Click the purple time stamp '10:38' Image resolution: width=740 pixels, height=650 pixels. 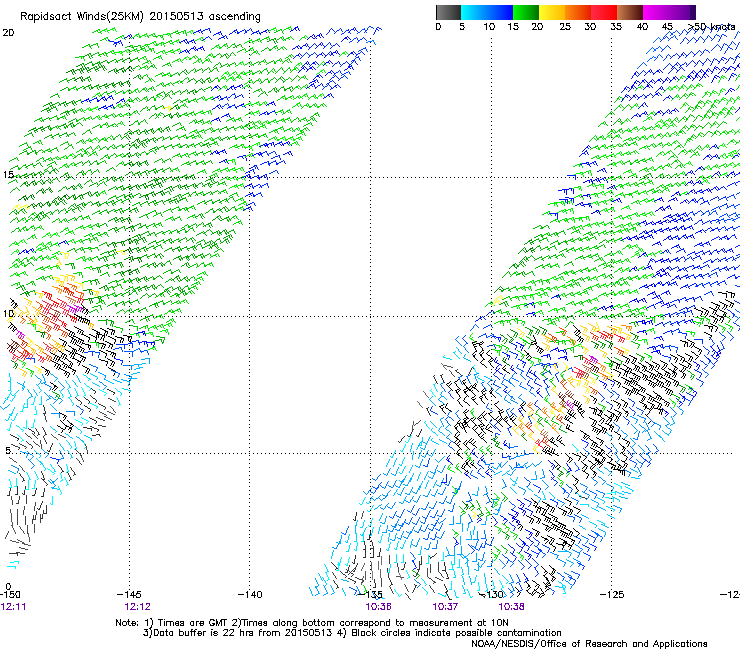click(511, 607)
